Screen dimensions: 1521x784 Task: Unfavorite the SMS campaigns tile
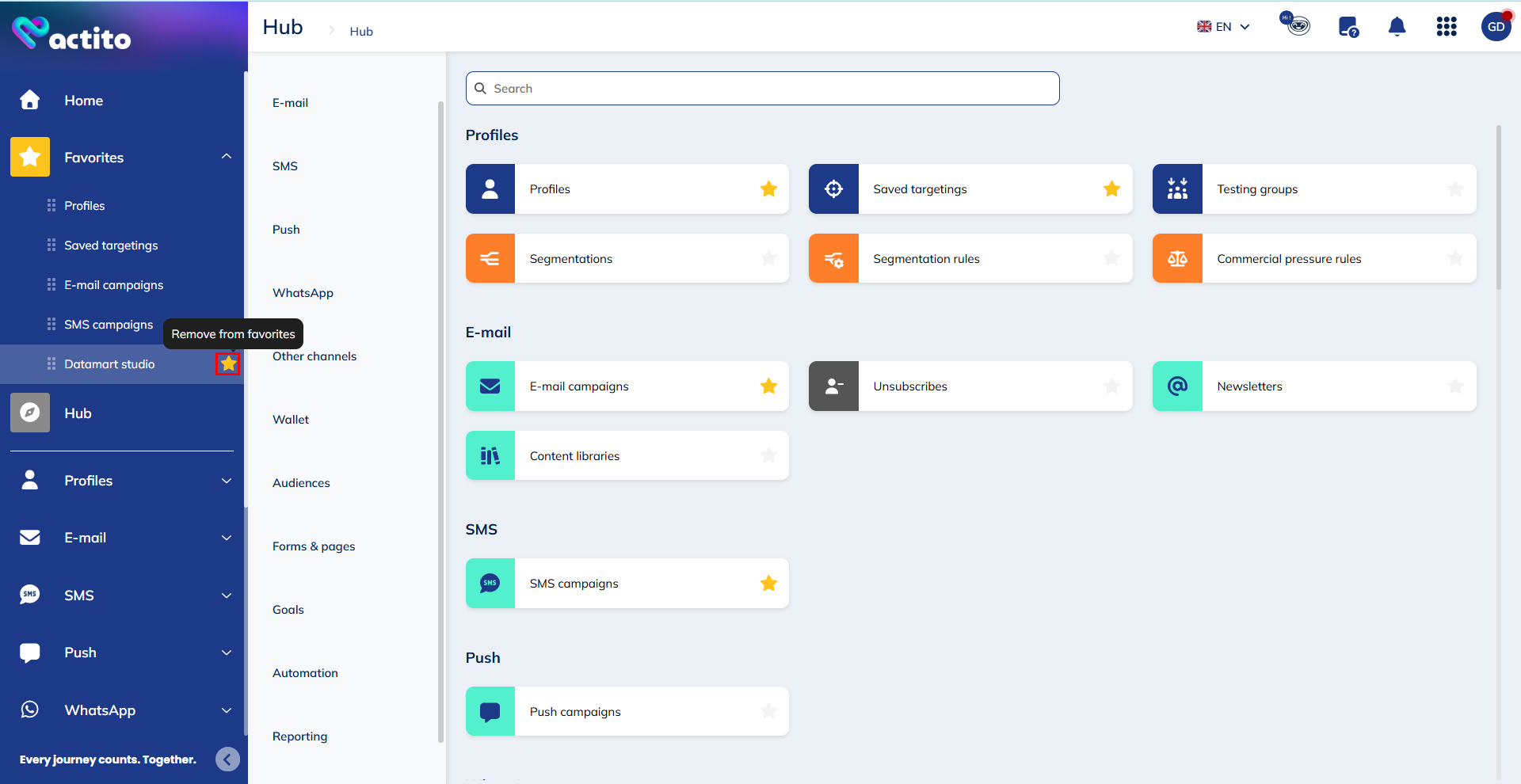coord(768,584)
